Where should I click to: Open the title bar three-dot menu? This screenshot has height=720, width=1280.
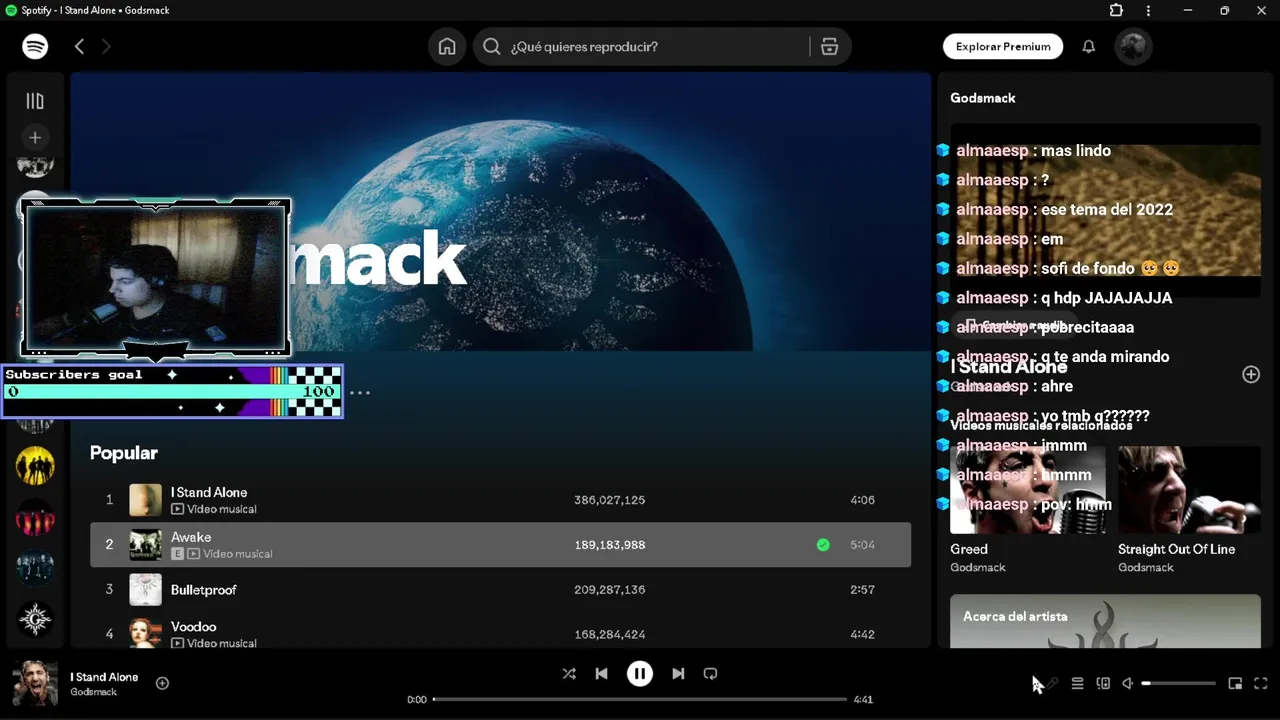pos(1148,10)
